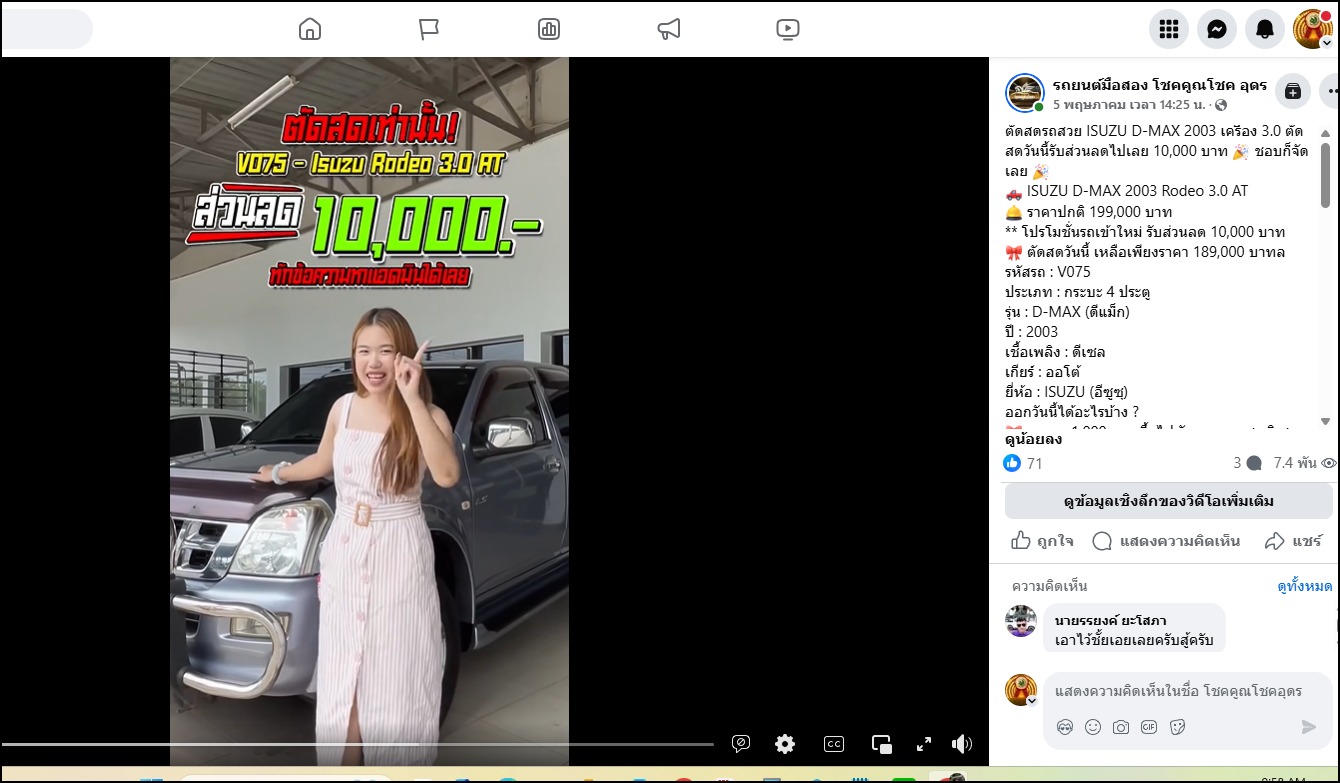Open the emoji picker in comment box
This screenshot has height=783, width=1340.
pos(1093,727)
